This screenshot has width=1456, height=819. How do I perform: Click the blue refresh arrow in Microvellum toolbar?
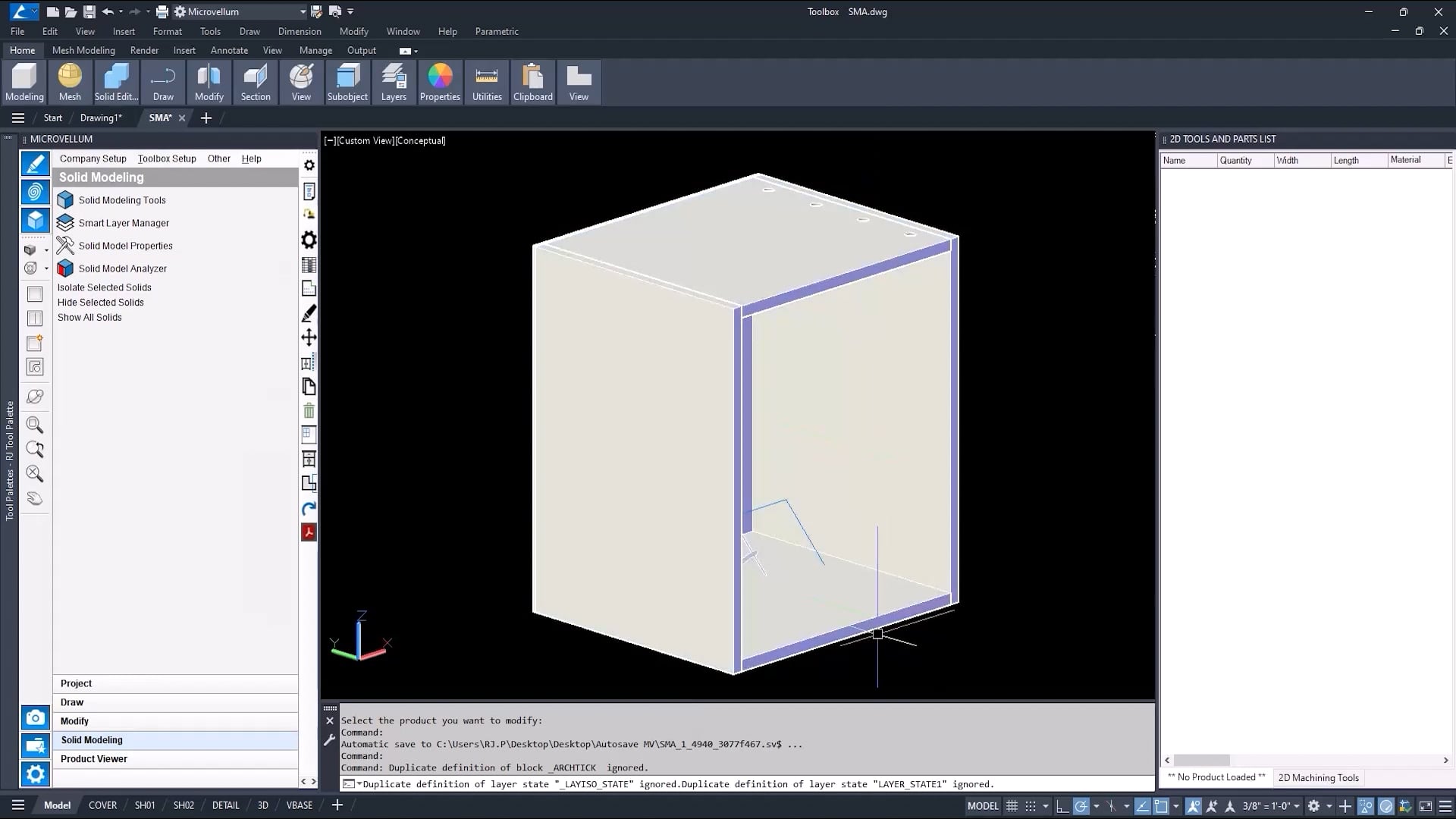click(309, 508)
